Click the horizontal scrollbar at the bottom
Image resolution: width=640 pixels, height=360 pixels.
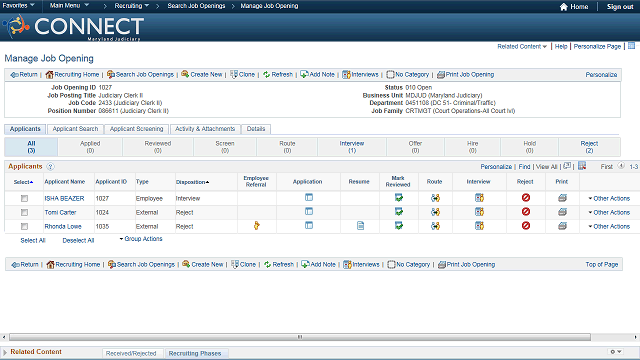[x=300, y=337]
